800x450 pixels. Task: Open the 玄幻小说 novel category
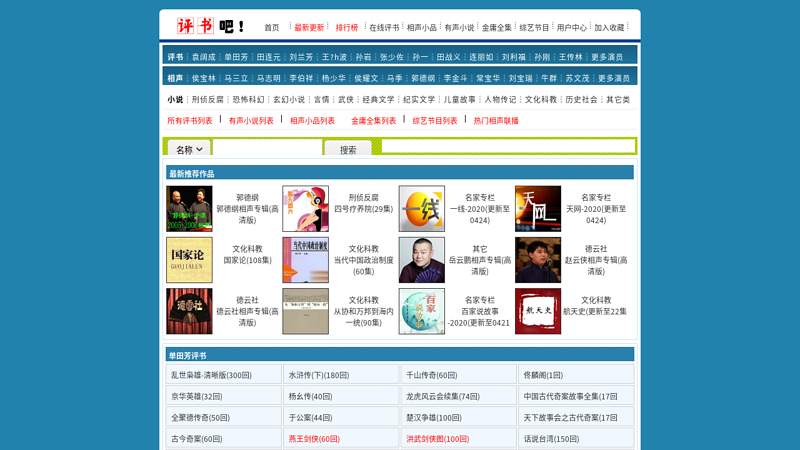click(289, 99)
